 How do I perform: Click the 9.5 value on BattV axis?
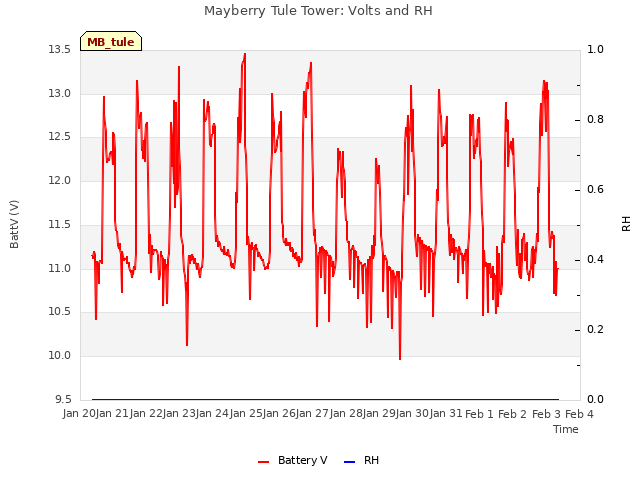point(63,399)
